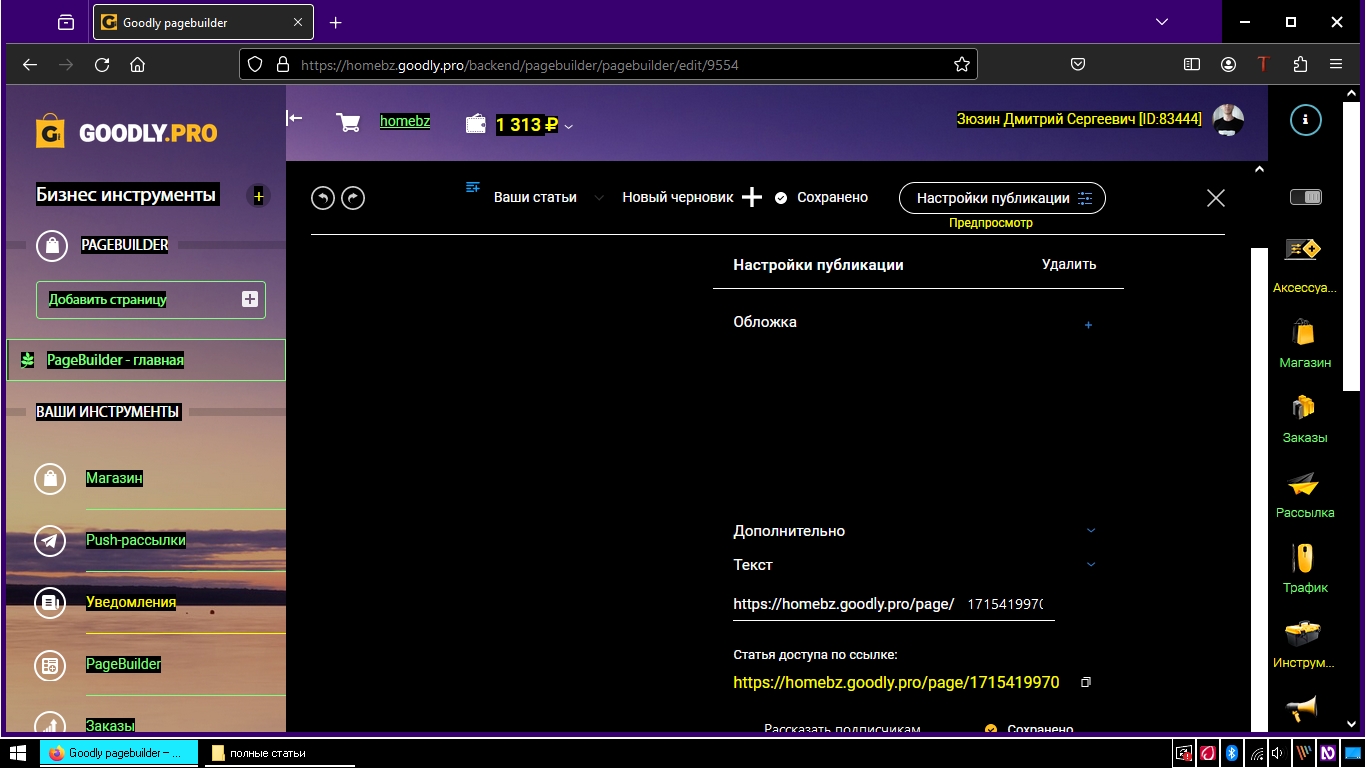Open Рассылка shortcut in the right panel
This screenshot has width=1366, height=768.
[1305, 493]
